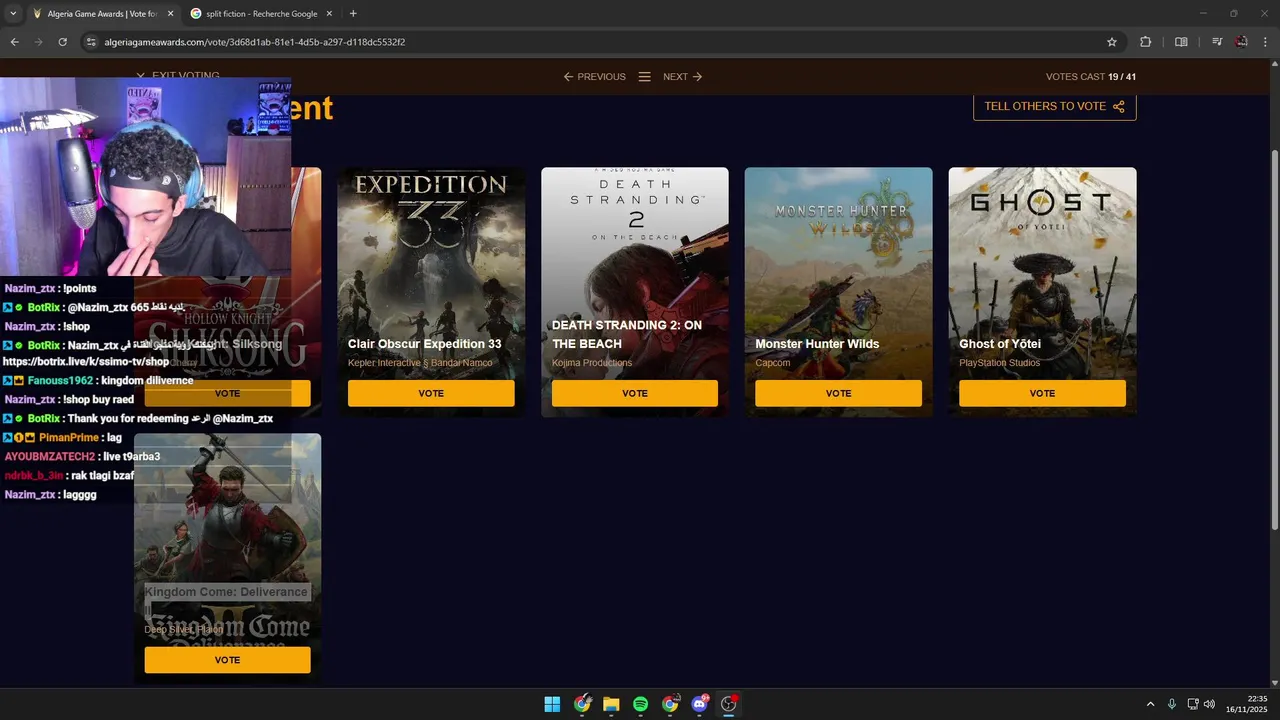Open File Explorer from the taskbar
1280x720 pixels.
pyautogui.click(x=611, y=704)
